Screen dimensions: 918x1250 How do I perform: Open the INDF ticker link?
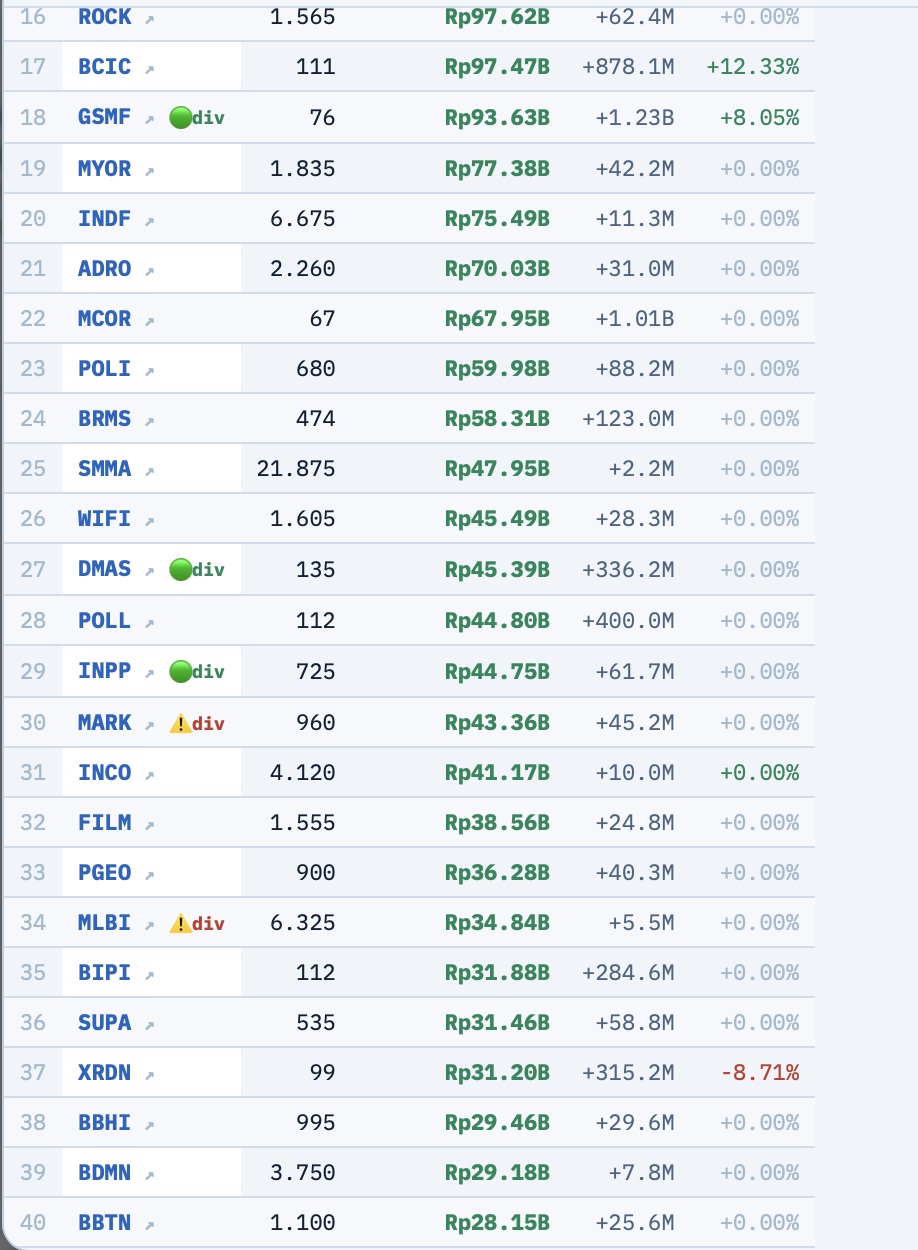tap(105, 218)
